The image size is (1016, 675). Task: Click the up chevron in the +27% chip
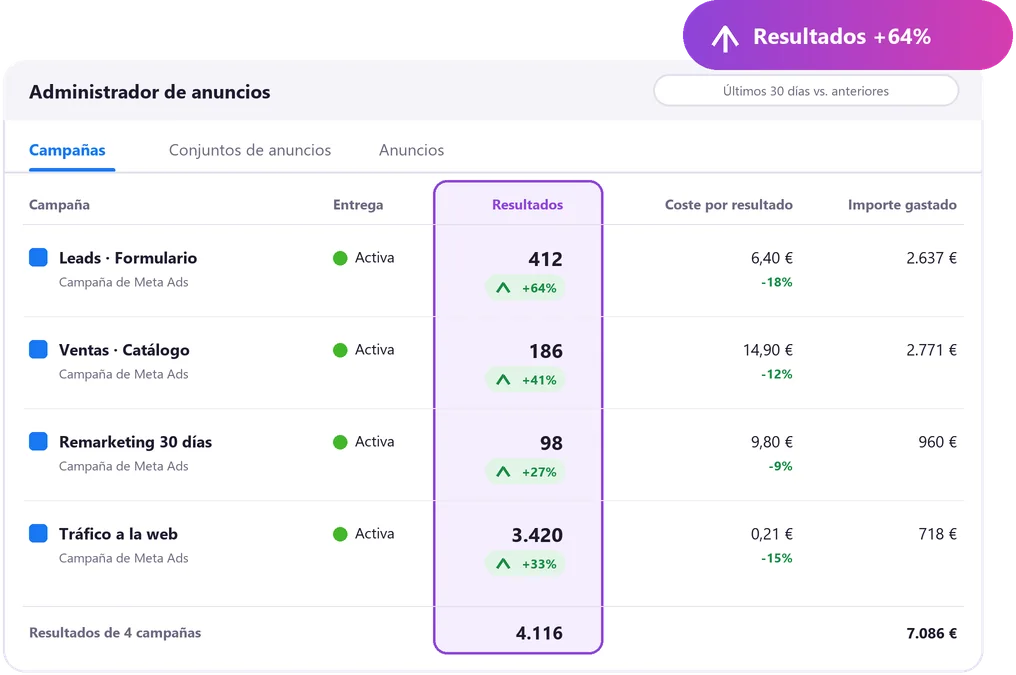click(x=503, y=472)
